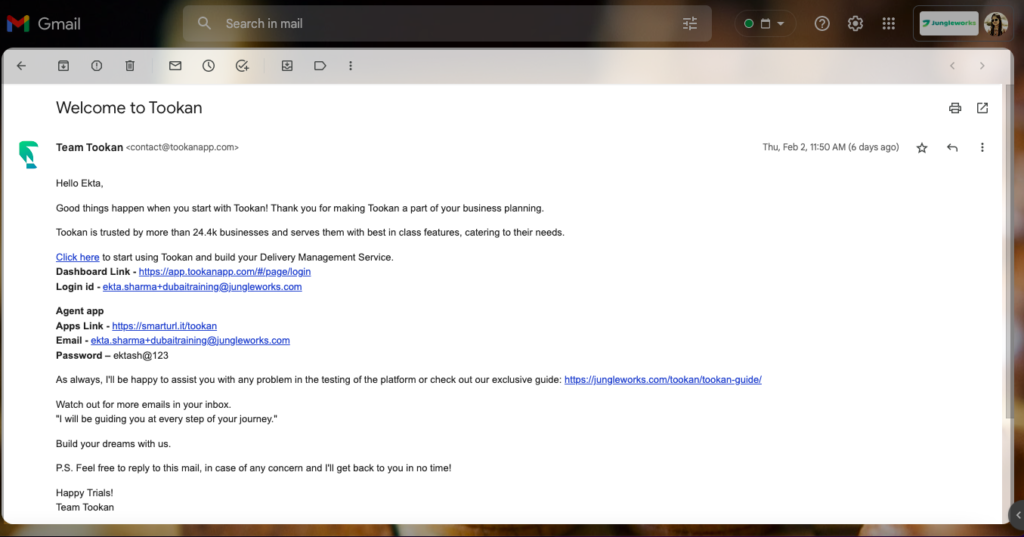
Task: Open the Tookan dashboard login link
Action: click(224, 272)
